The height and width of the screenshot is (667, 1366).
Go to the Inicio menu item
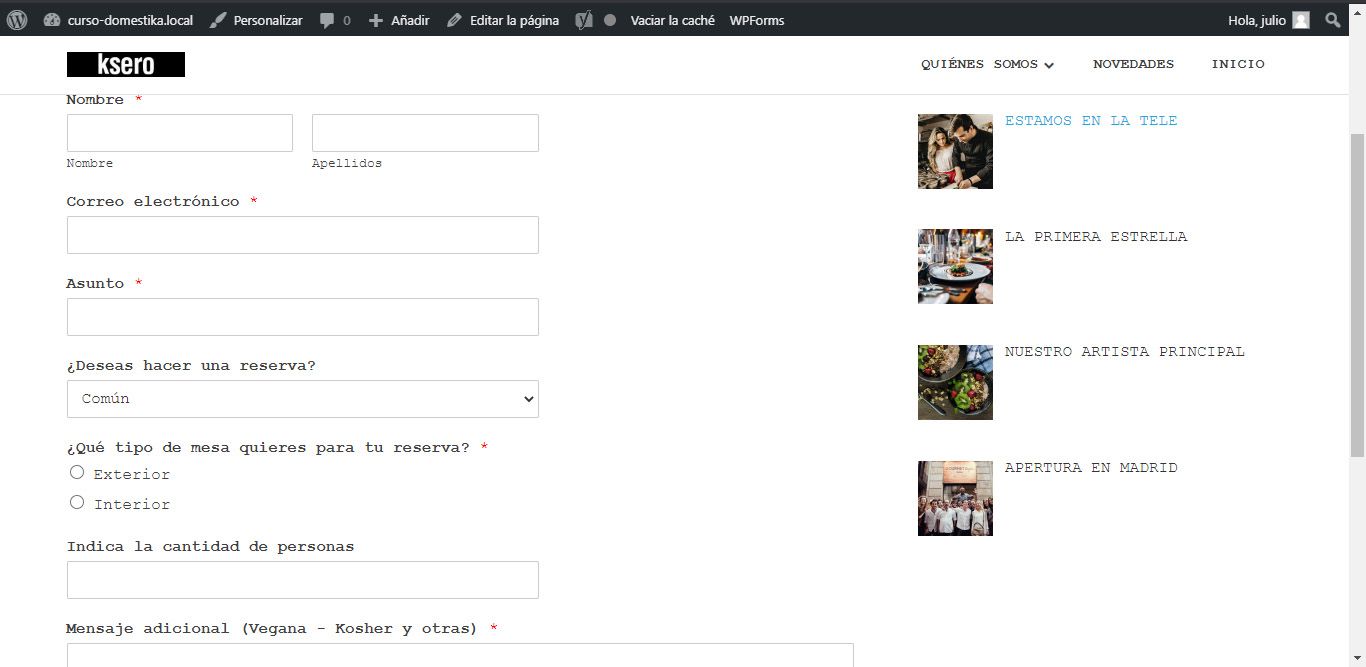pos(1238,64)
